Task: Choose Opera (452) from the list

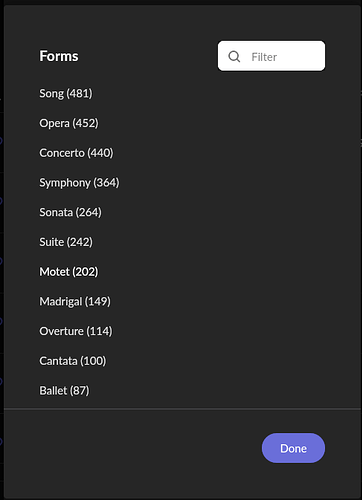Action: (69, 123)
